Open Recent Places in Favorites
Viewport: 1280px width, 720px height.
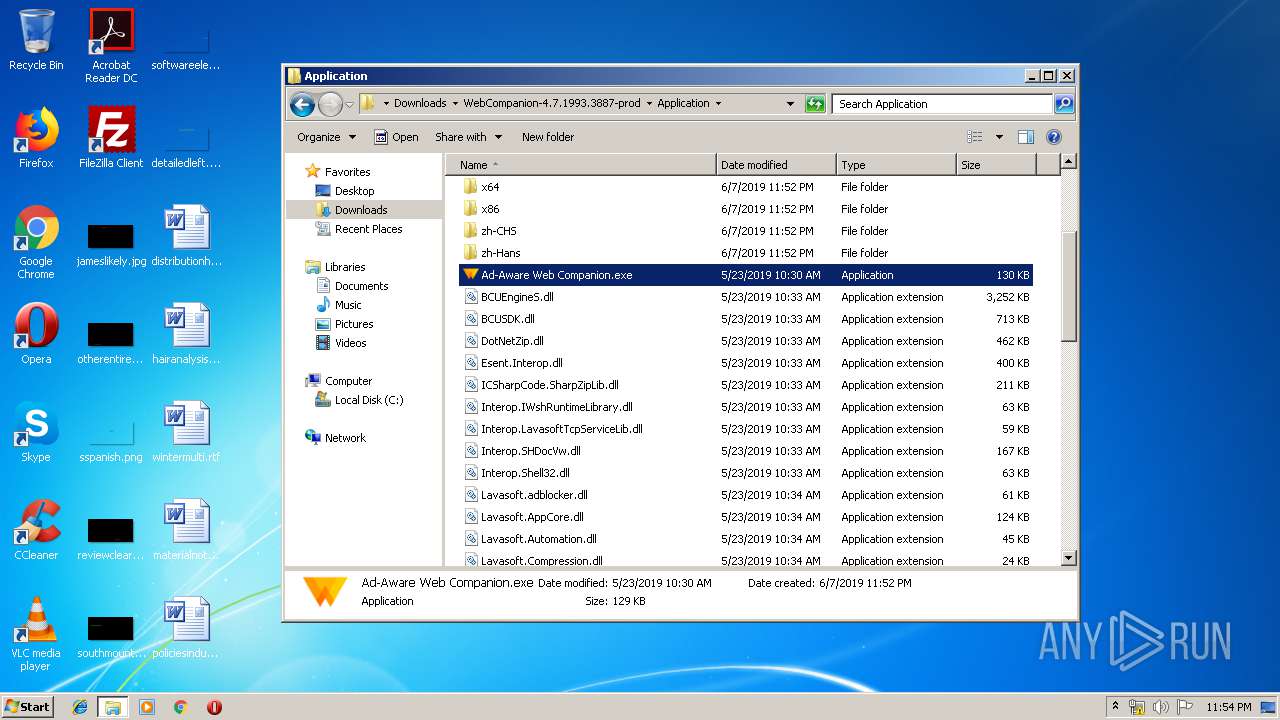tap(368, 229)
